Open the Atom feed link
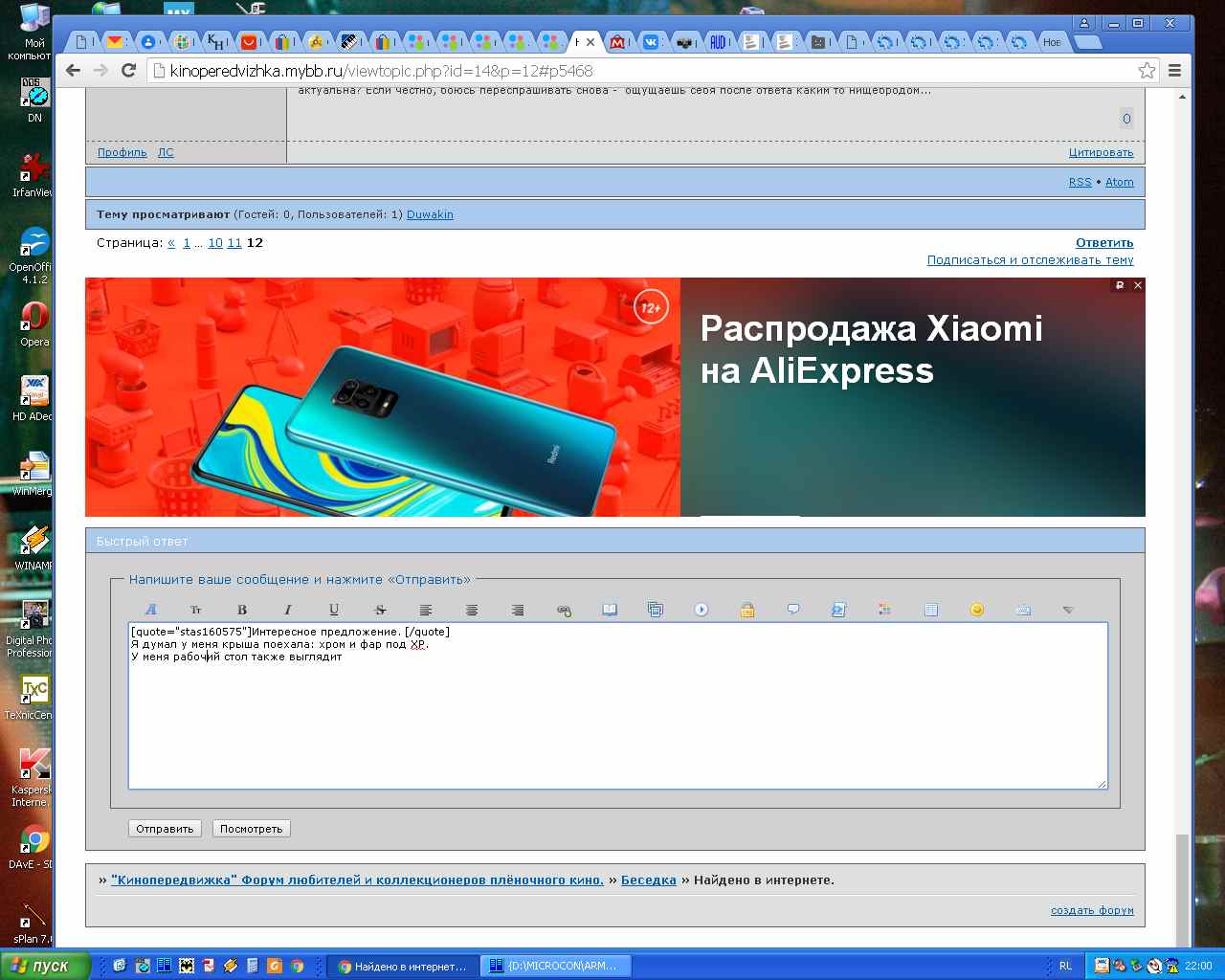 click(x=1120, y=182)
